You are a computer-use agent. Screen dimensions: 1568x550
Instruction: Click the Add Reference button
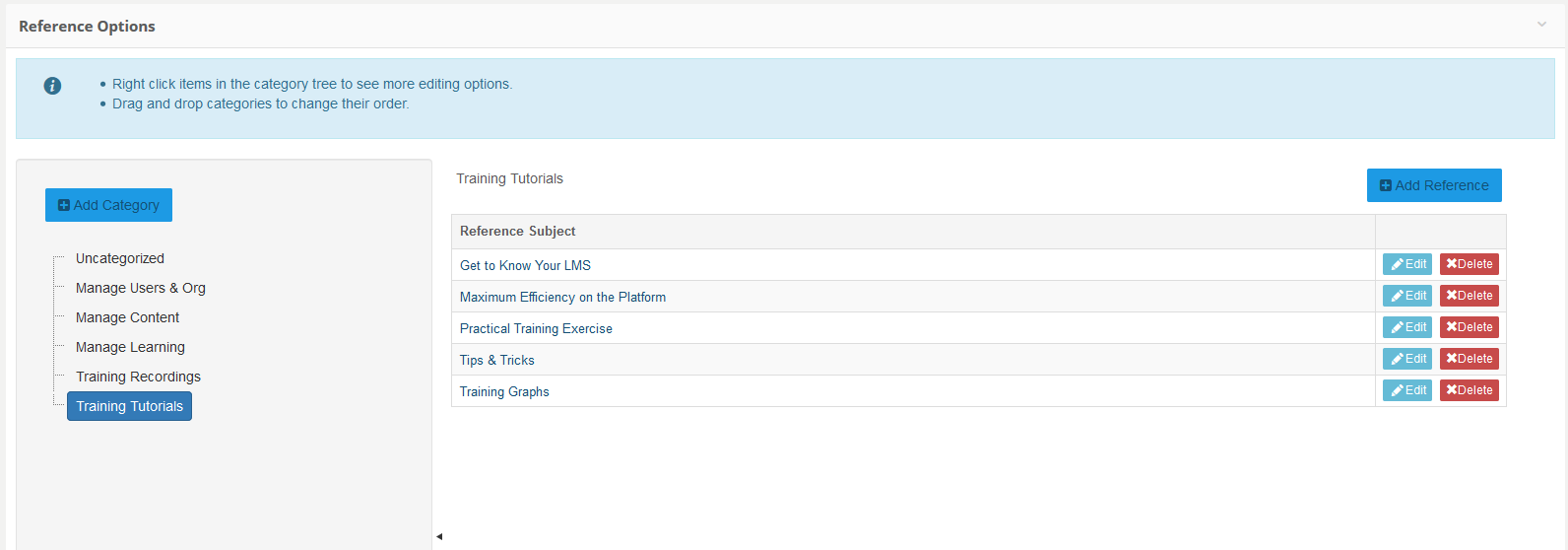pos(1433,185)
